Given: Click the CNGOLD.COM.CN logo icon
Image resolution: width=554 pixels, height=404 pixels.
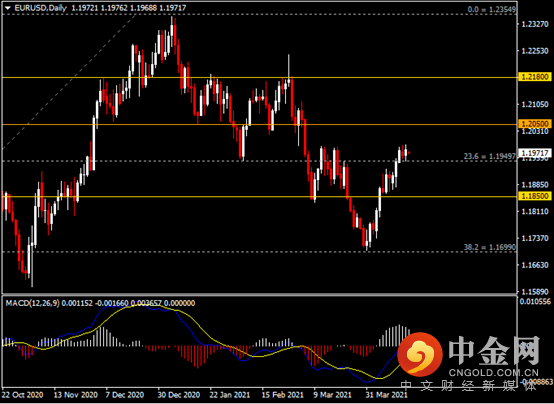Looking at the screenshot, I should (420, 355).
